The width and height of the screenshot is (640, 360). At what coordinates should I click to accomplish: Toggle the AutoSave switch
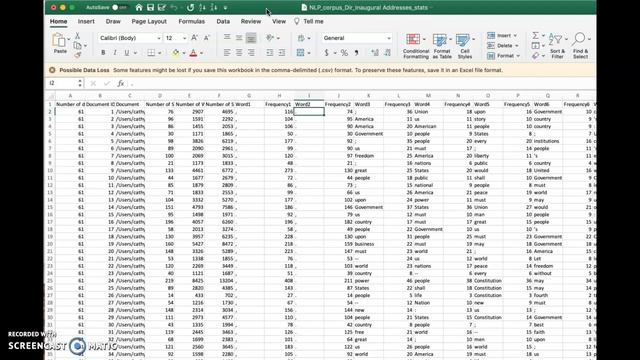point(120,7)
